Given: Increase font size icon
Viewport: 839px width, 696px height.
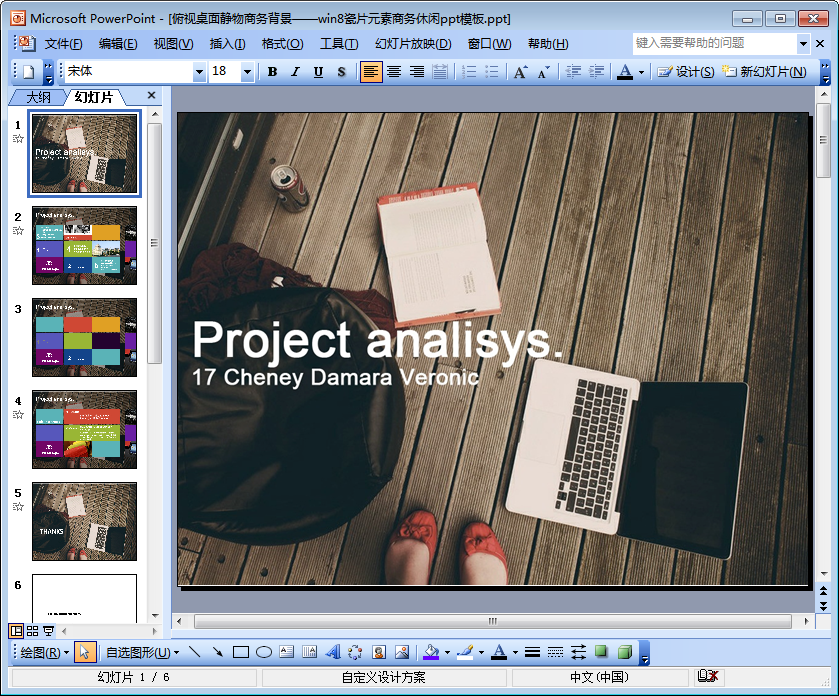Looking at the screenshot, I should tap(520, 72).
